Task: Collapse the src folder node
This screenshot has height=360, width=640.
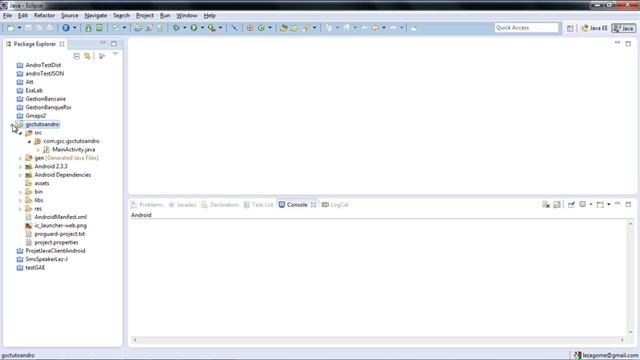Action: coord(20,133)
